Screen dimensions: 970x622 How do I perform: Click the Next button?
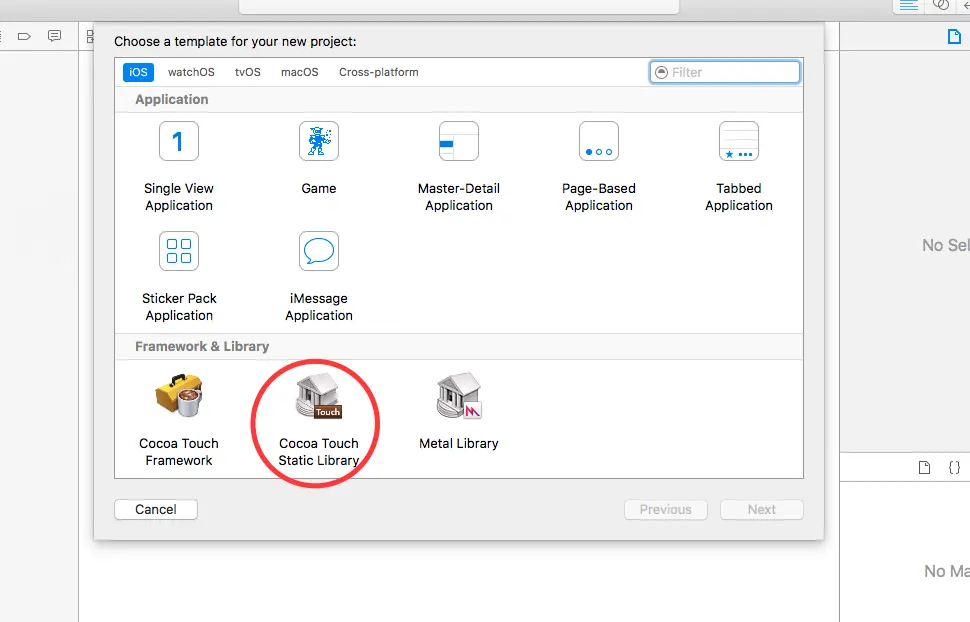tap(762, 509)
